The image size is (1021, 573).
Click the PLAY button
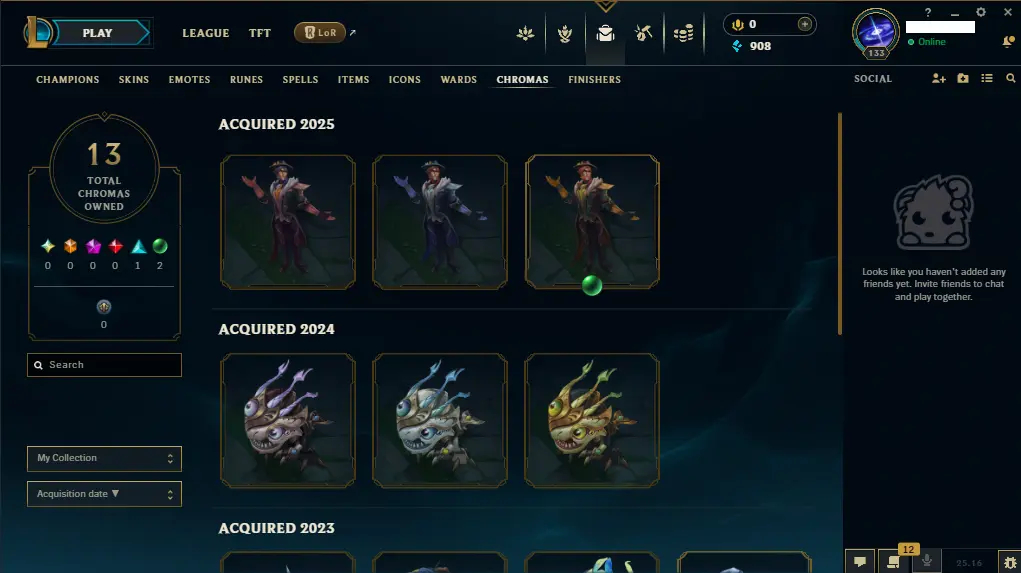coord(98,33)
